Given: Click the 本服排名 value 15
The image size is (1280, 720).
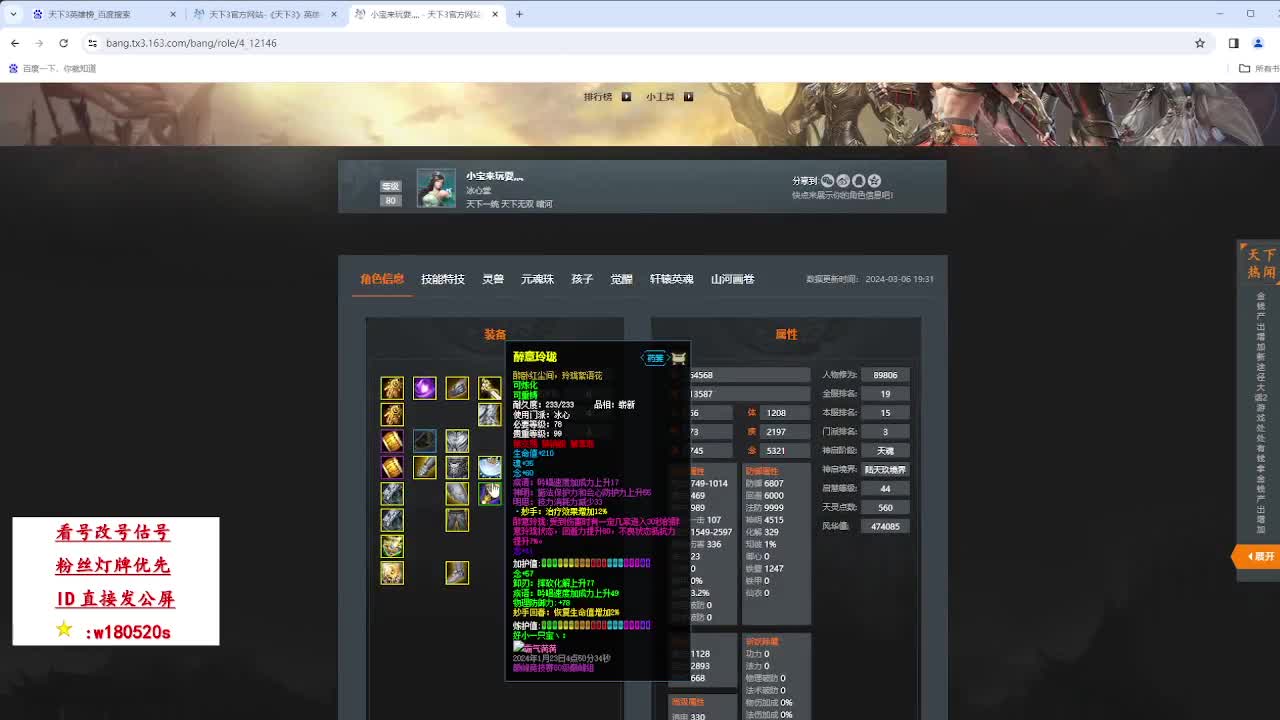Looking at the screenshot, I should coord(885,413).
